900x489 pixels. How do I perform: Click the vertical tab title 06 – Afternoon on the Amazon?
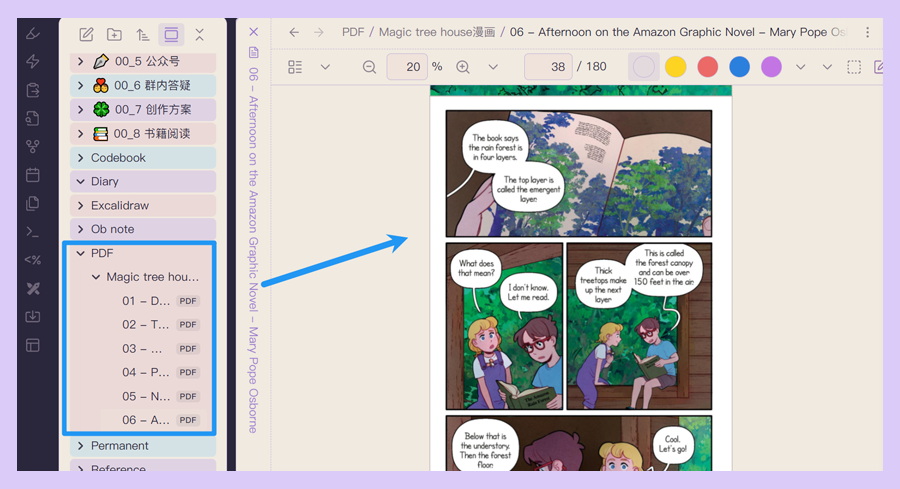[x=253, y=250]
